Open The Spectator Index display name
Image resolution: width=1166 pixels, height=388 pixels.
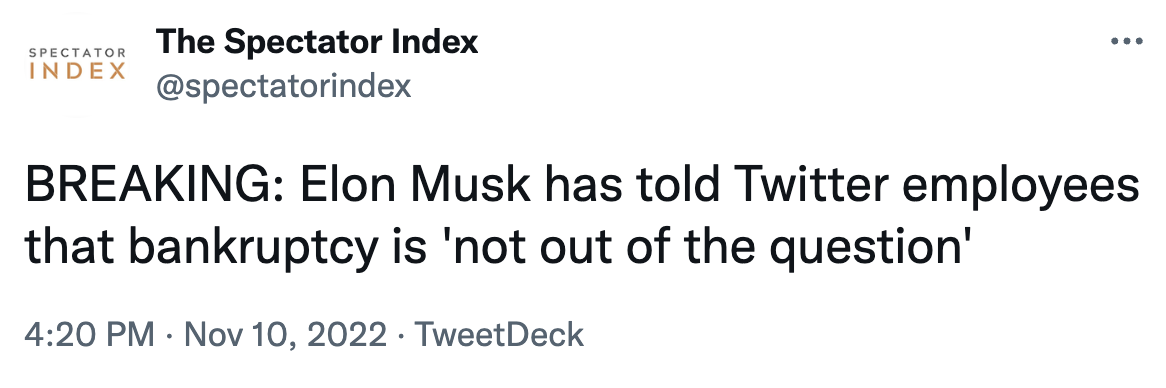pyautogui.click(x=317, y=42)
